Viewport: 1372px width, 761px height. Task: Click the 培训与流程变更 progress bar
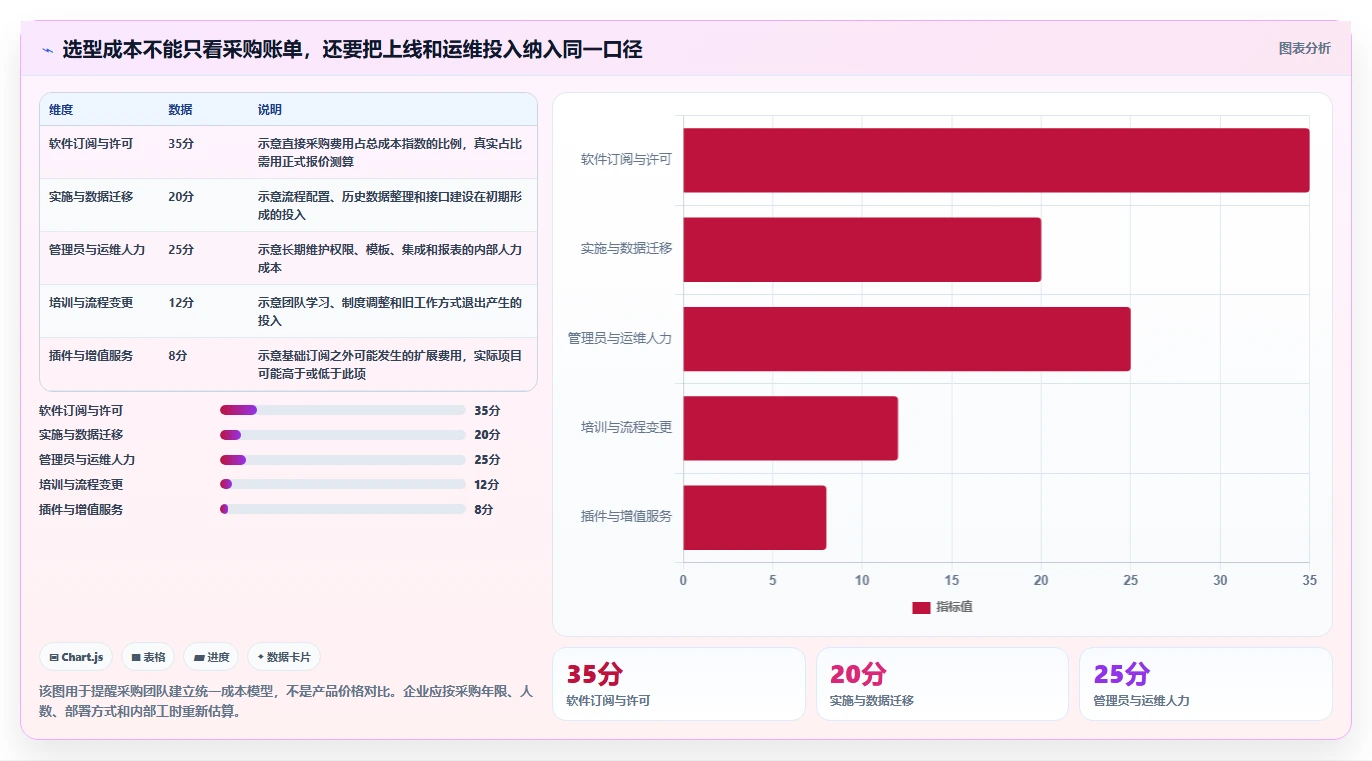point(342,484)
